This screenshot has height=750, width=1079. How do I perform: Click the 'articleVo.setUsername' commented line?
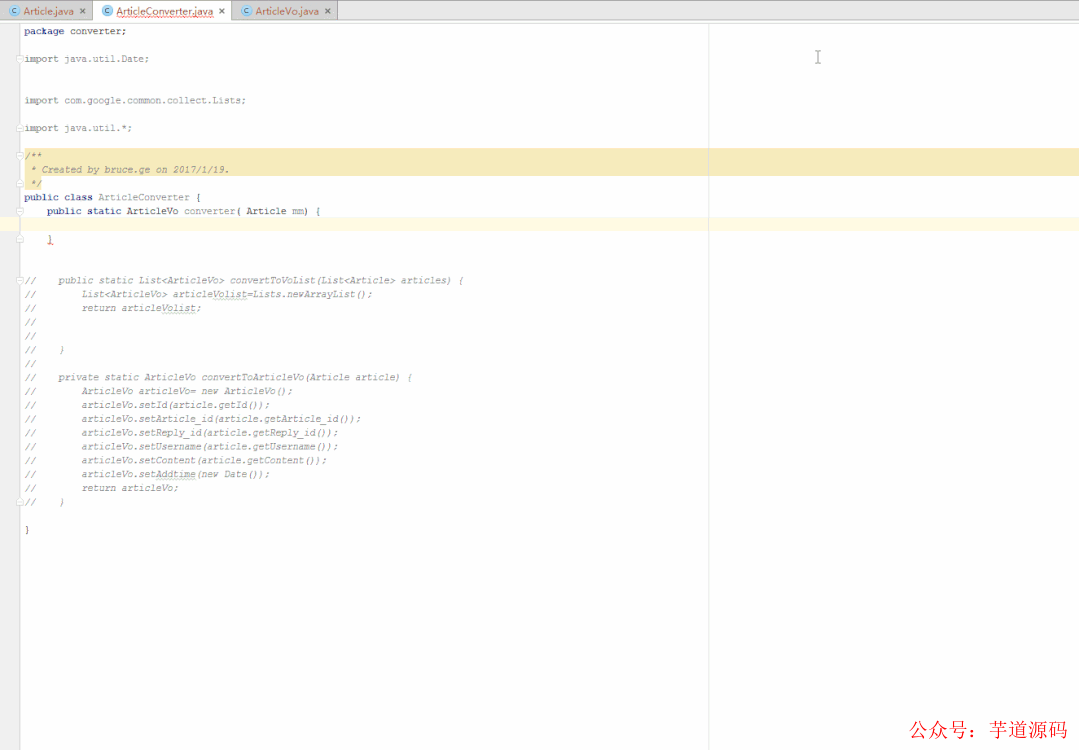210,447
